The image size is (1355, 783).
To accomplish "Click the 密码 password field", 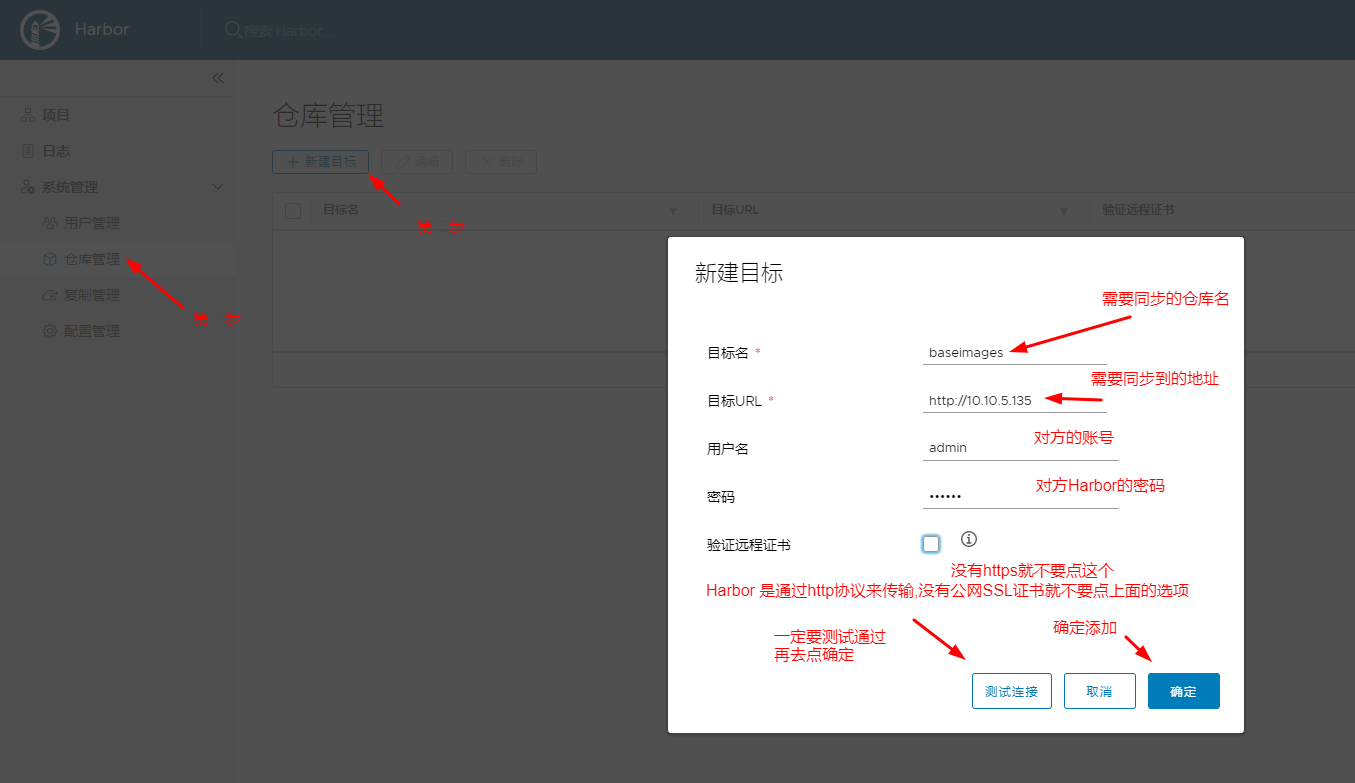I will (1020, 496).
